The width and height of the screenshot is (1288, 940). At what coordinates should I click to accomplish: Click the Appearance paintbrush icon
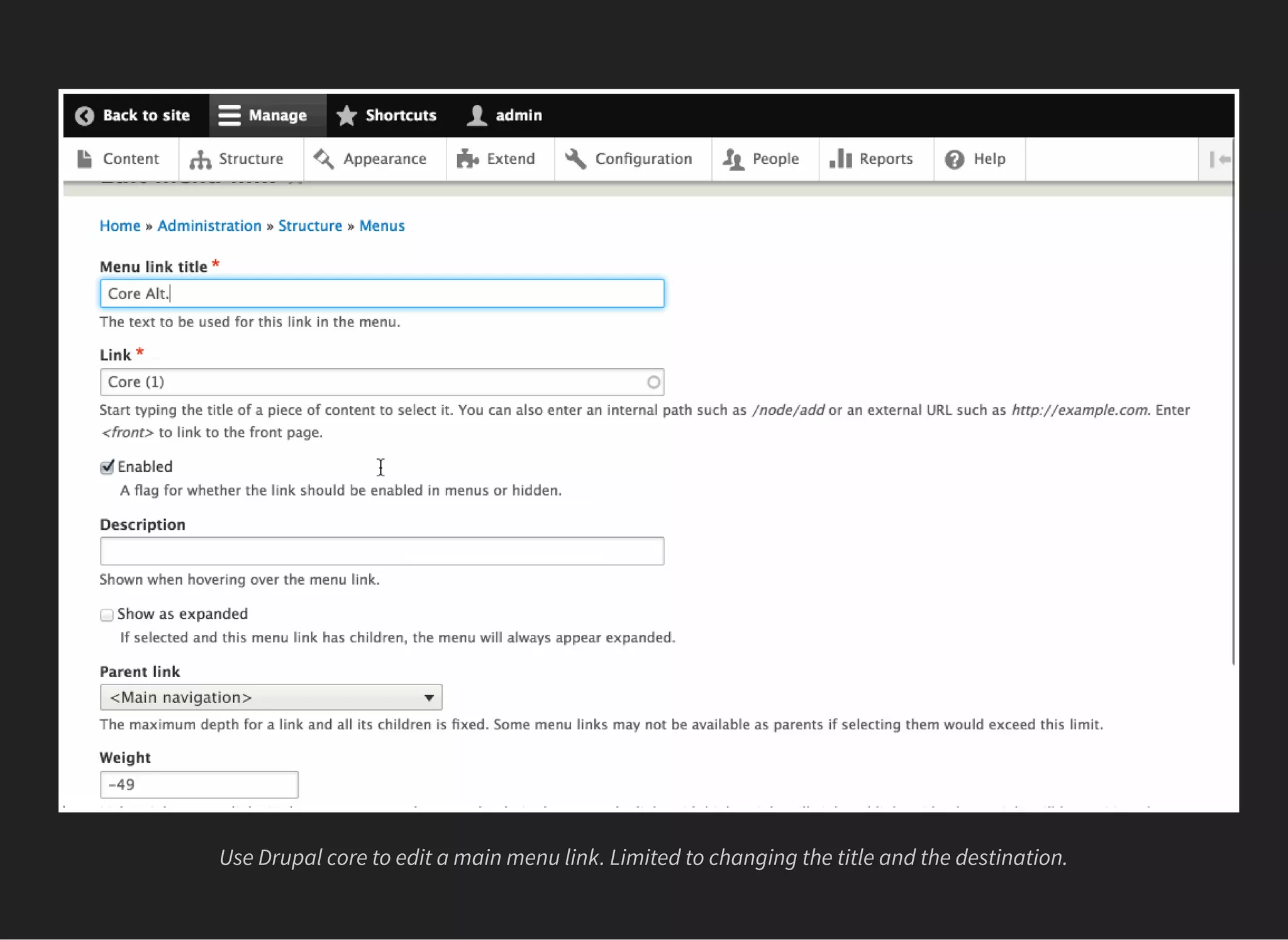324,159
